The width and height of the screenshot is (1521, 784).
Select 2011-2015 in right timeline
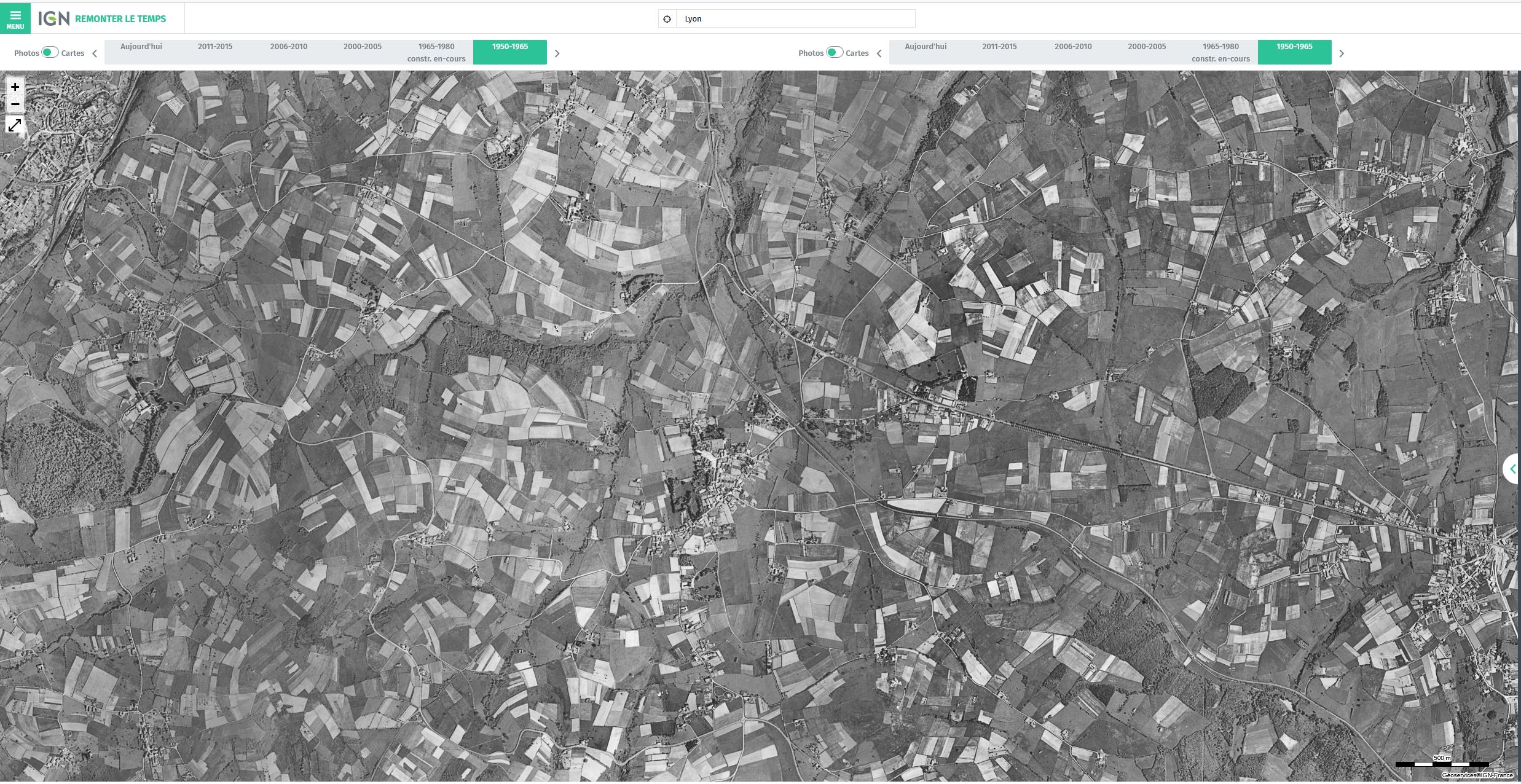tap(999, 47)
